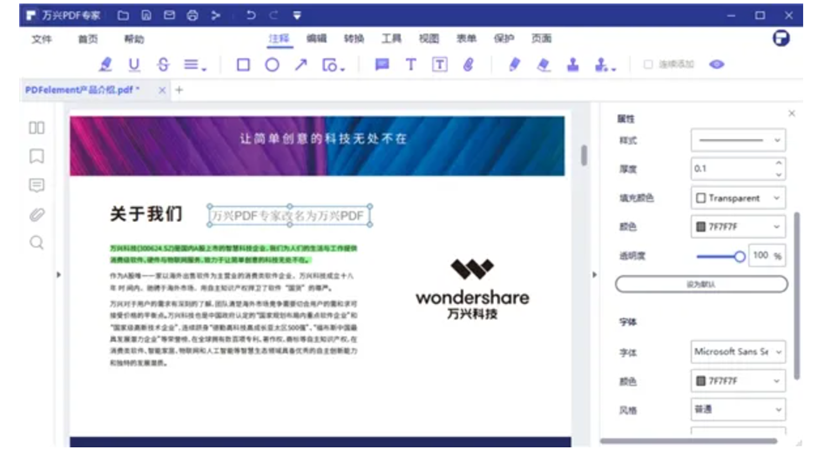
Task: Click the share arrow icon in title bar
Action: (216, 15)
